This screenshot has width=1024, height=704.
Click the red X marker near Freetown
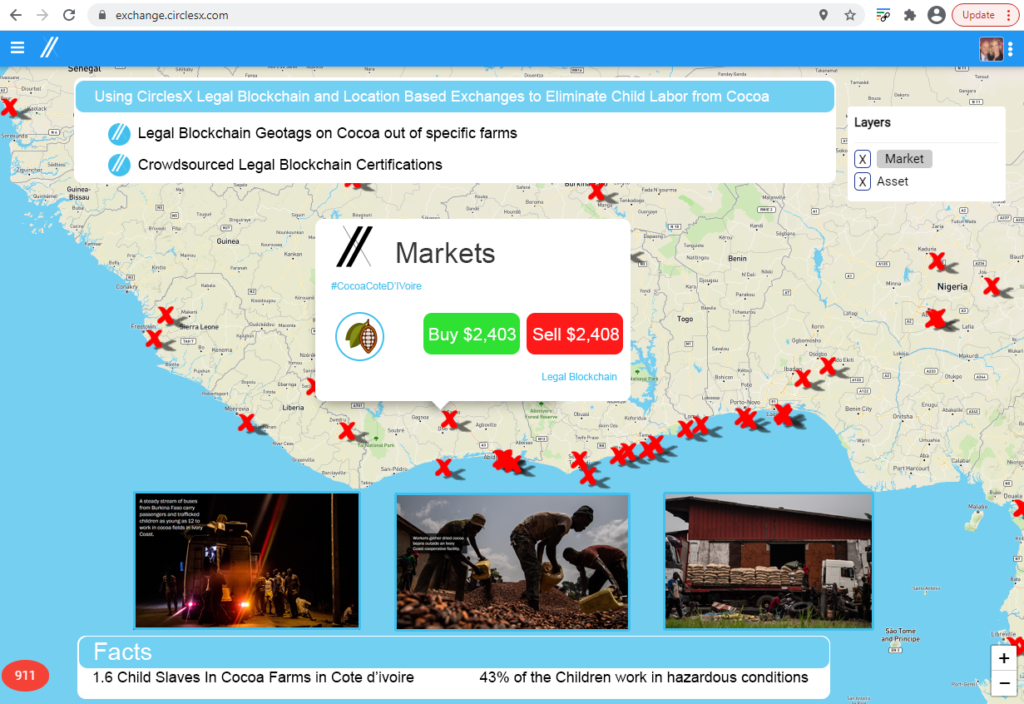tap(154, 338)
